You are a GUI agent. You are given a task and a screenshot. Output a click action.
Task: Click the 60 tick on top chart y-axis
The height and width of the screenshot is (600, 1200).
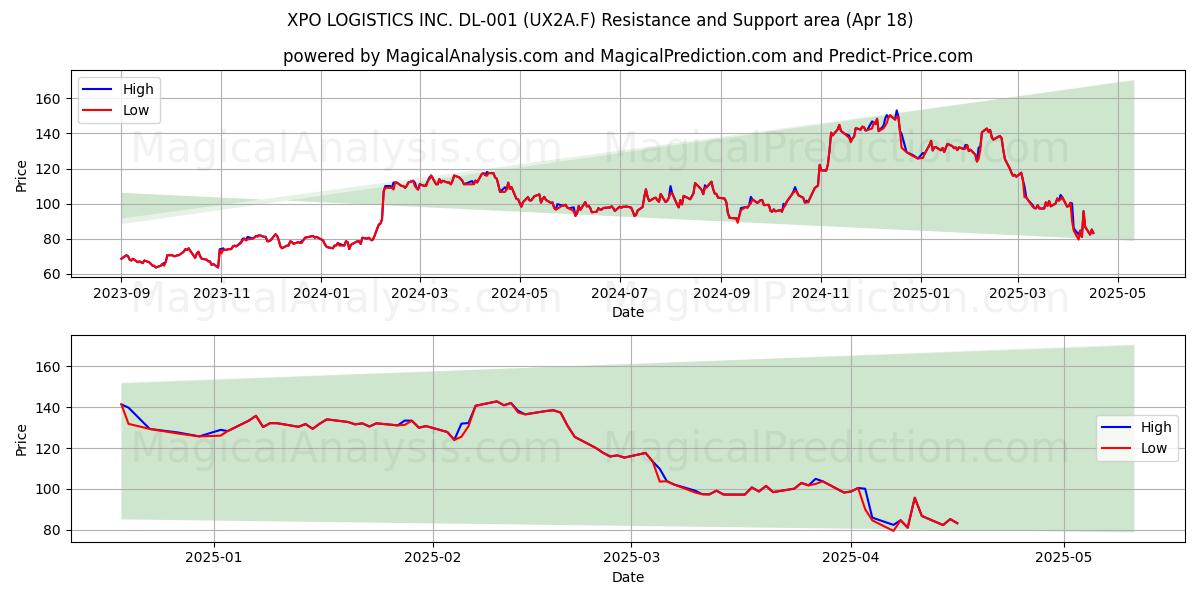[54, 274]
